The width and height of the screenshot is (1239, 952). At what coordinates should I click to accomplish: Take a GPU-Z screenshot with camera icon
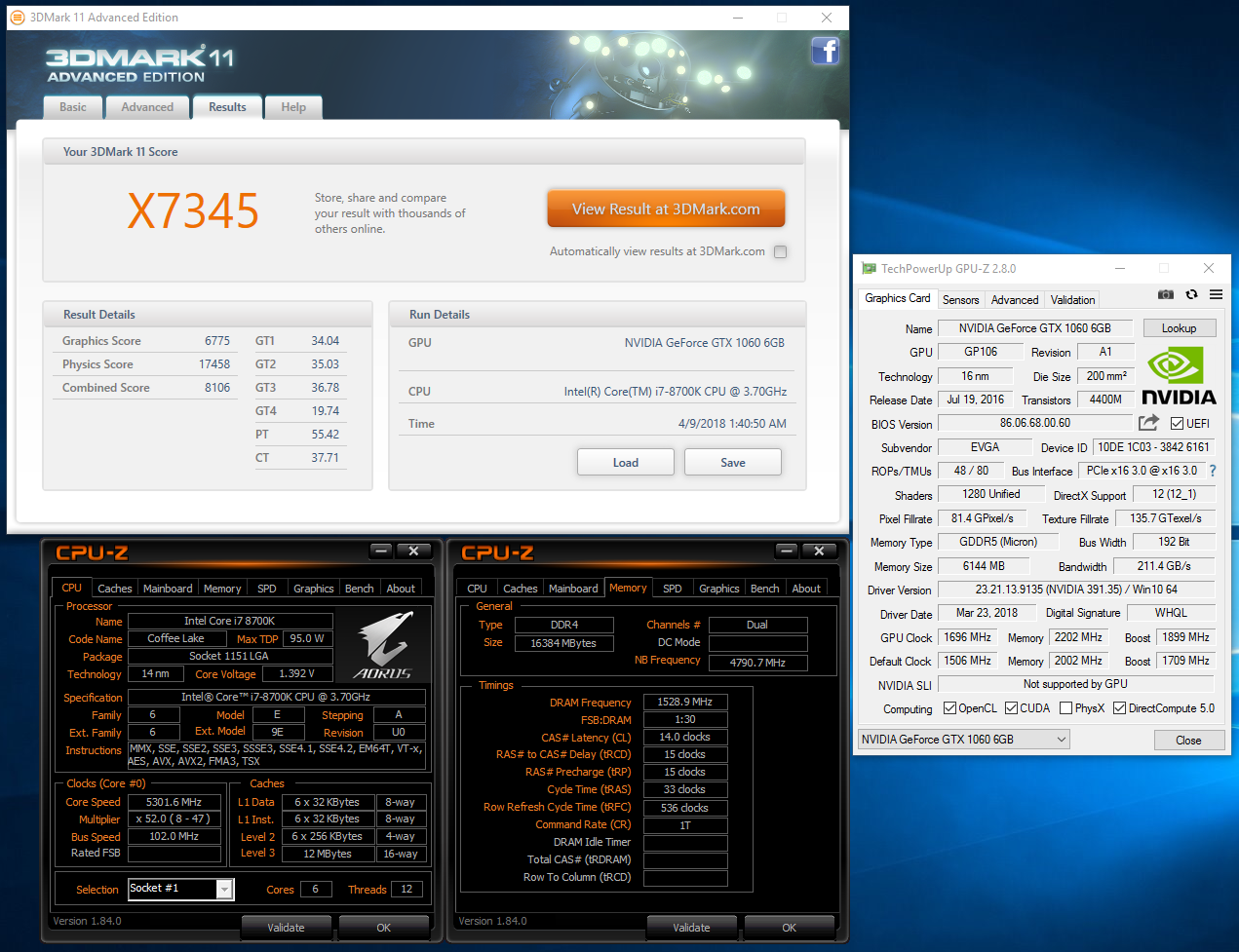(1165, 294)
